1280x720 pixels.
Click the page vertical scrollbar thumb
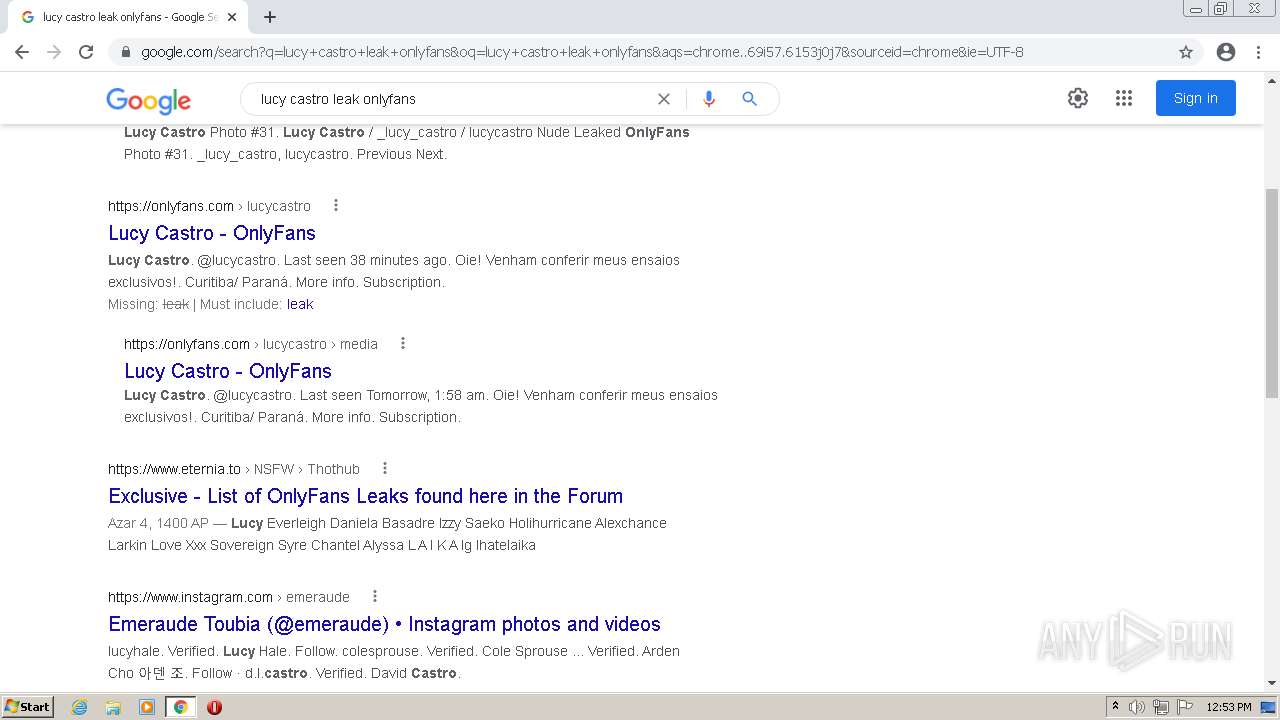pyautogui.click(x=1271, y=292)
